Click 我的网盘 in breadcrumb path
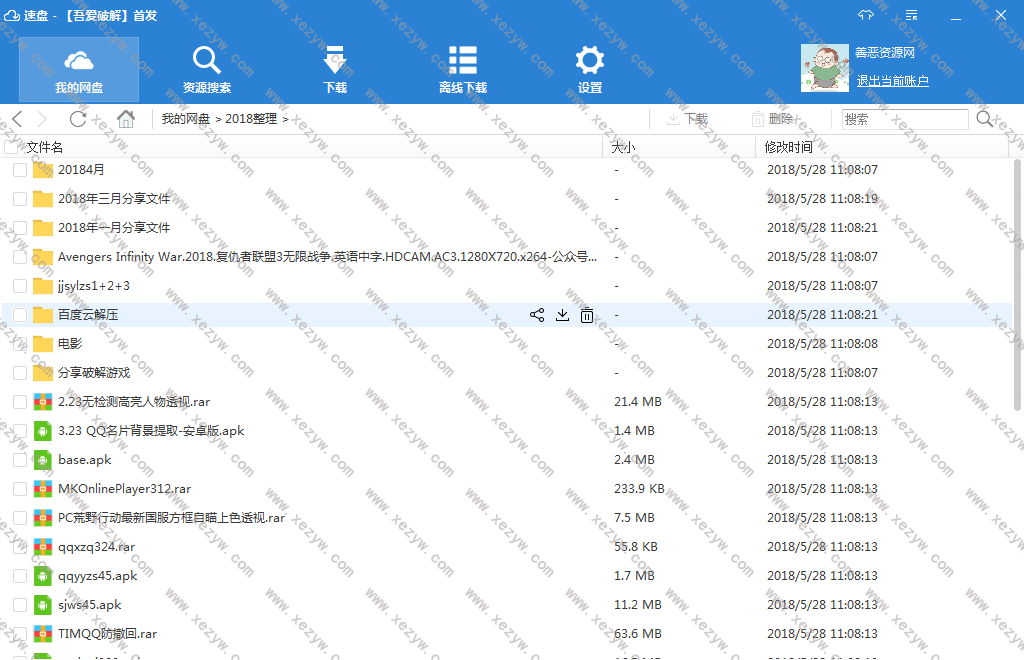This screenshot has width=1024, height=660. [186, 119]
